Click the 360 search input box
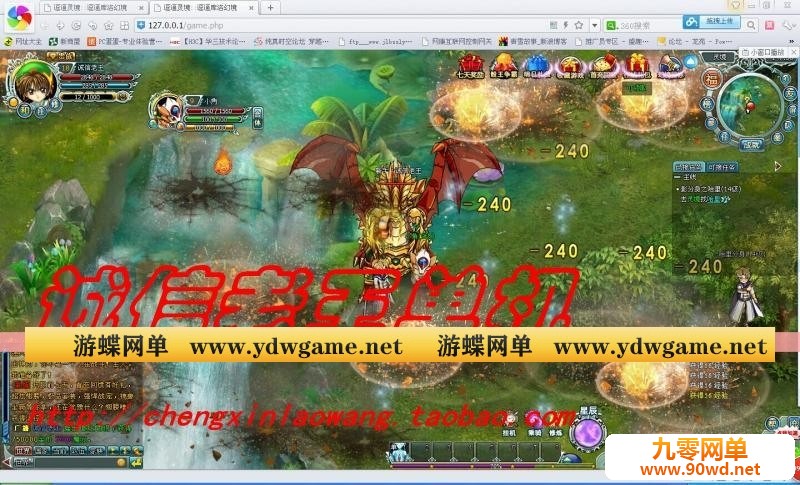Screen dimensions: 800x485 (x=649, y=25)
